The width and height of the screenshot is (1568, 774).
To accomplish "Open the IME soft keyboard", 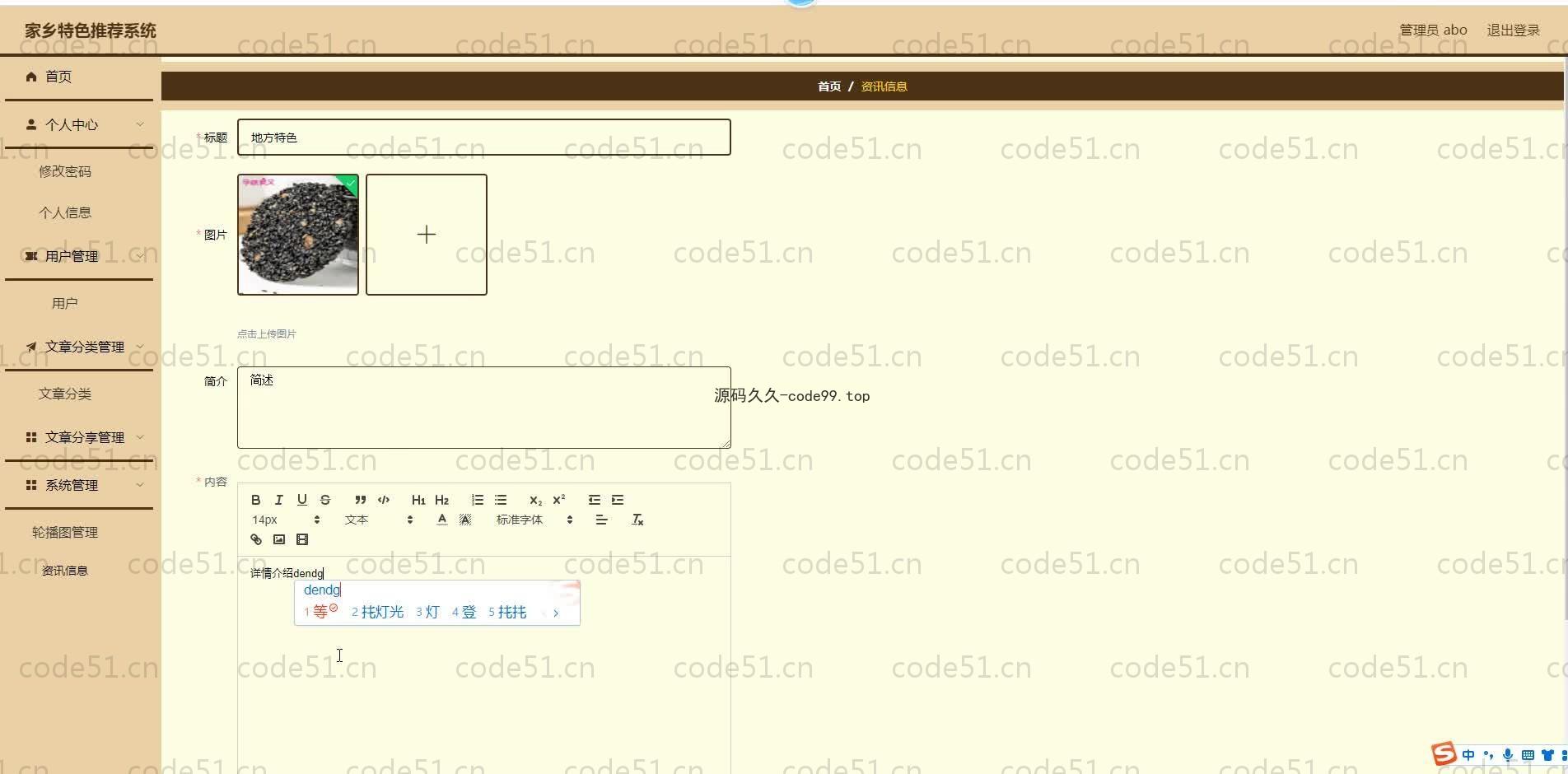I will (1528, 755).
